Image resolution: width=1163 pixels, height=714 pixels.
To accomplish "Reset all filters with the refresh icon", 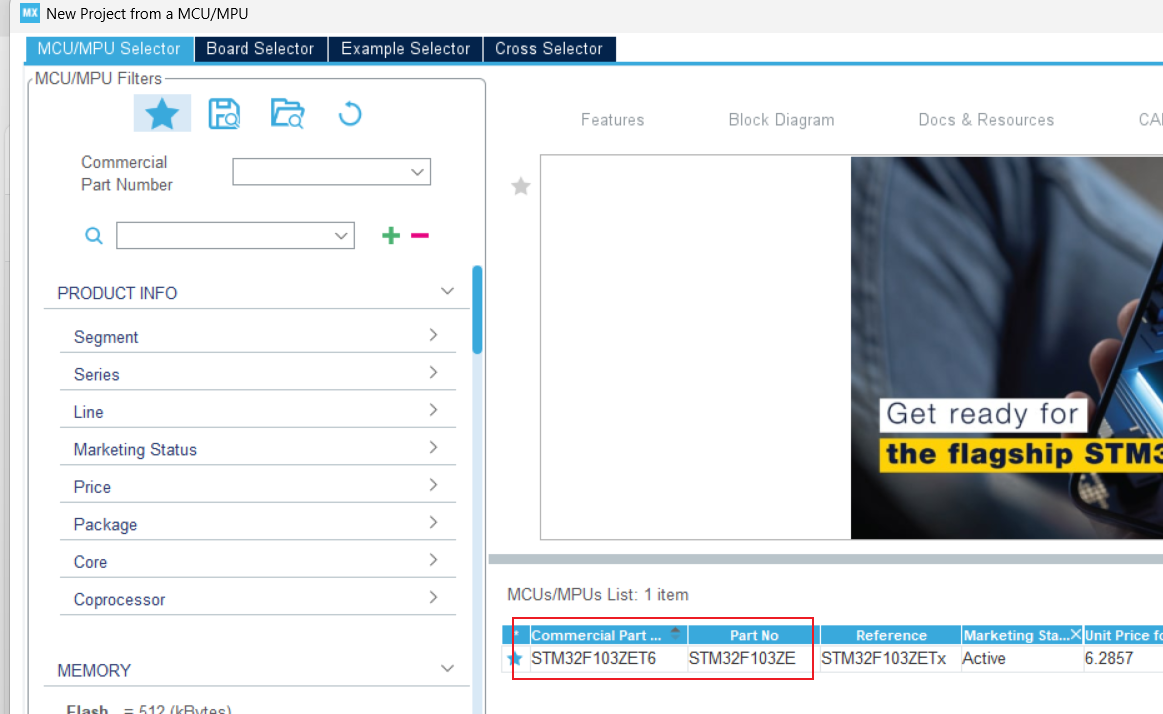I will click(x=350, y=114).
